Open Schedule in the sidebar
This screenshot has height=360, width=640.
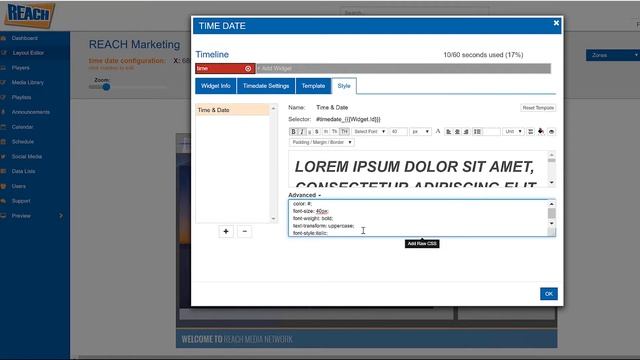23,142
